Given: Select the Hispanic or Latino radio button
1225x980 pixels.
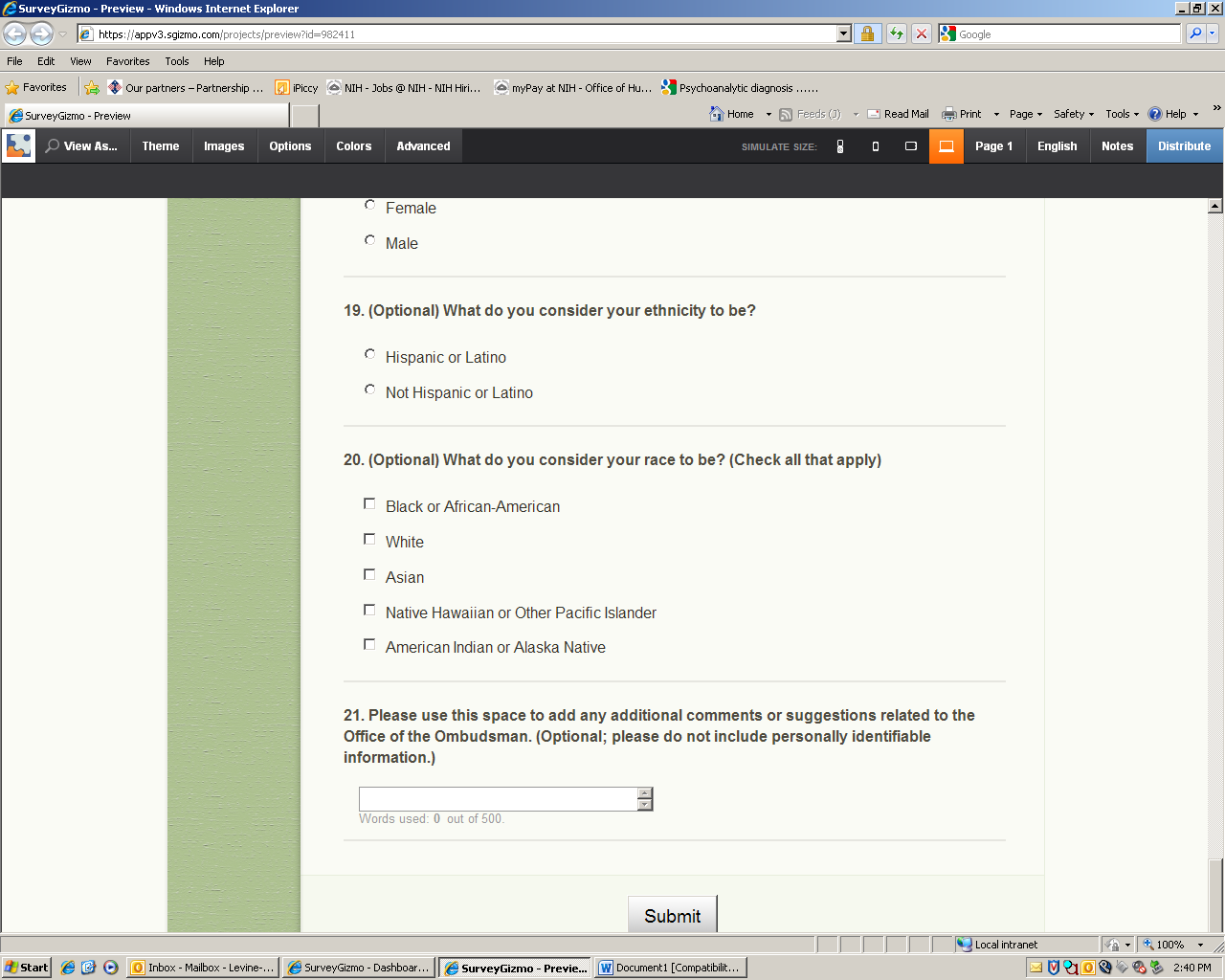Looking at the screenshot, I should (x=369, y=354).
